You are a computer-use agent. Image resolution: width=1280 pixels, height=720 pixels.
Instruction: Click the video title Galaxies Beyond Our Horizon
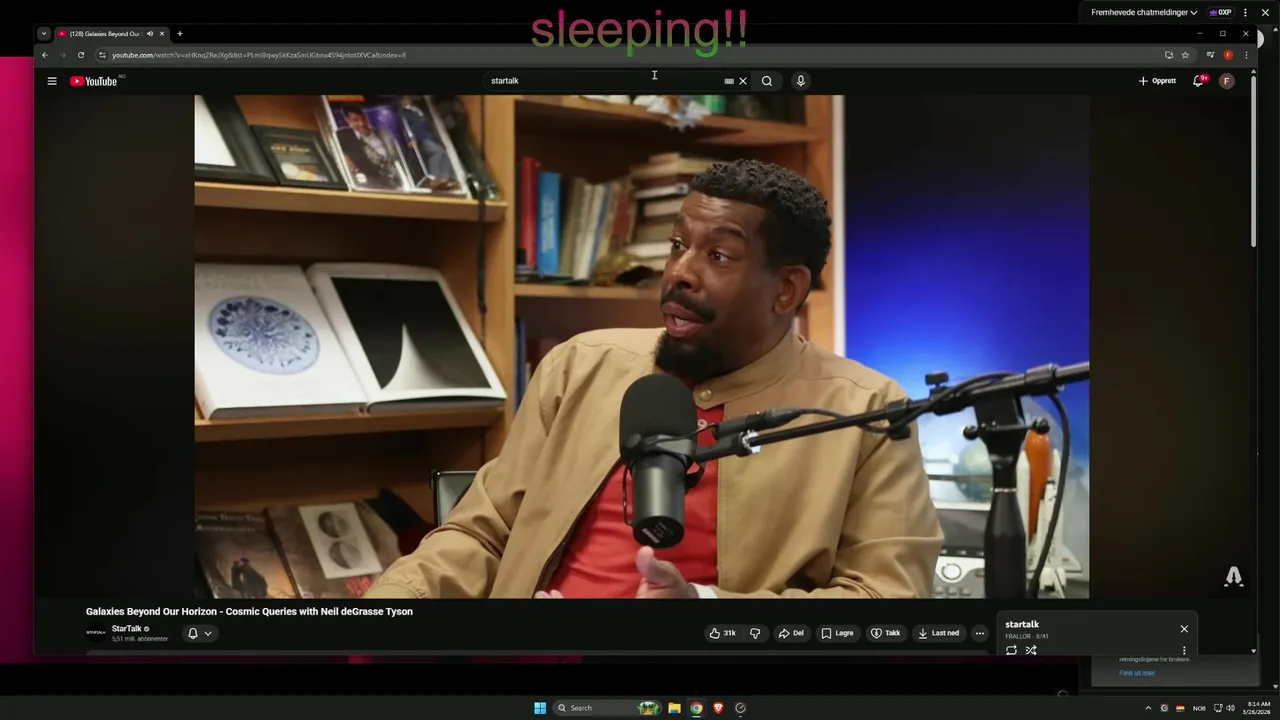point(249,612)
